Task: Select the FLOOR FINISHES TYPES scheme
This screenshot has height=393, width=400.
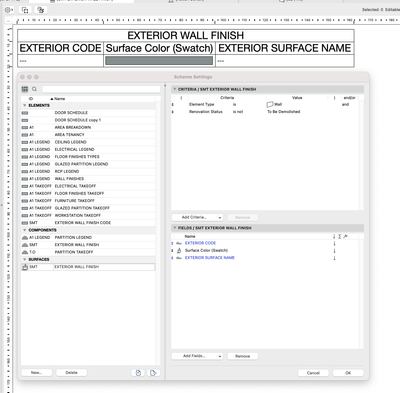Action: (x=88, y=157)
